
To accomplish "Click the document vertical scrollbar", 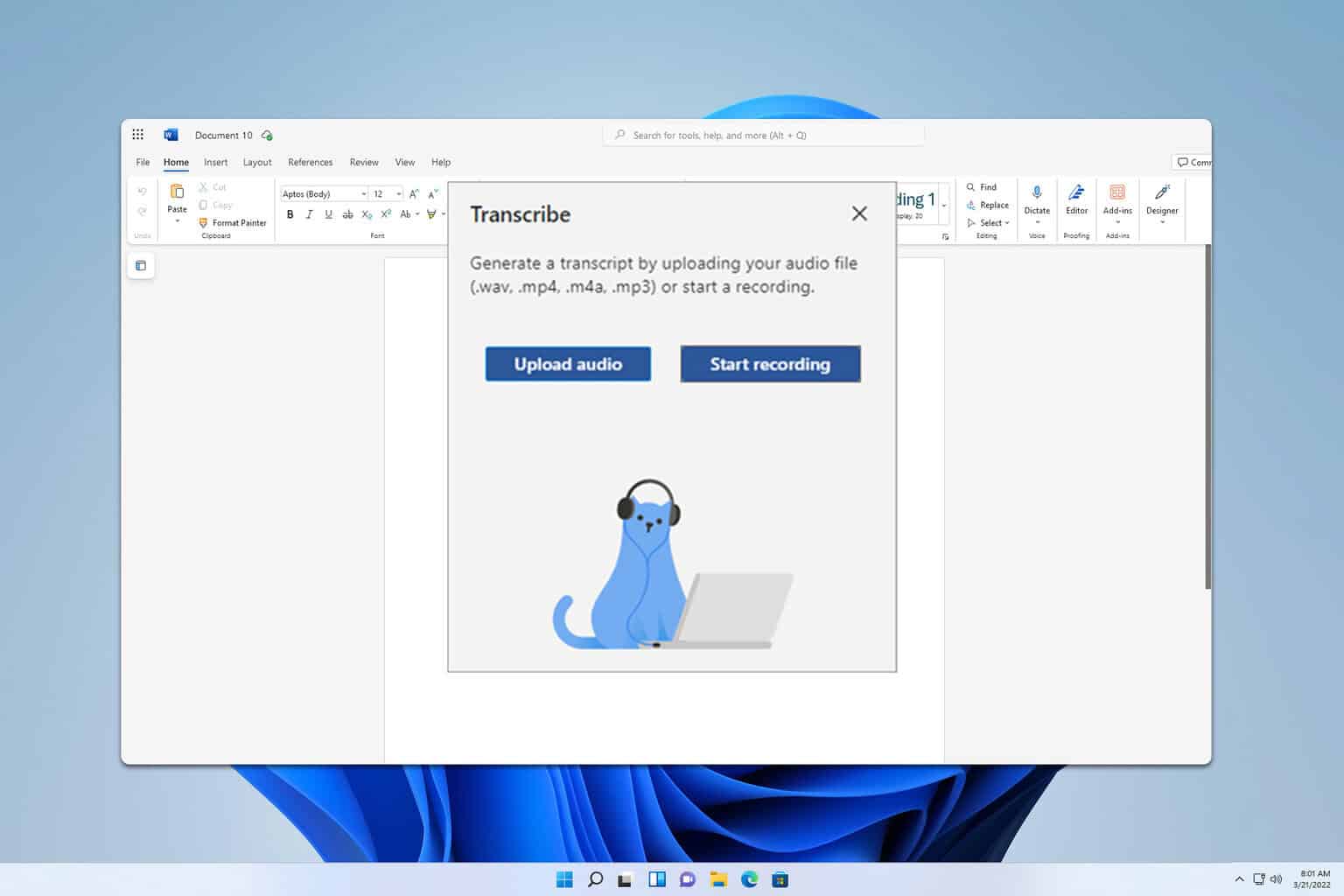I will (x=1207, y=416).
